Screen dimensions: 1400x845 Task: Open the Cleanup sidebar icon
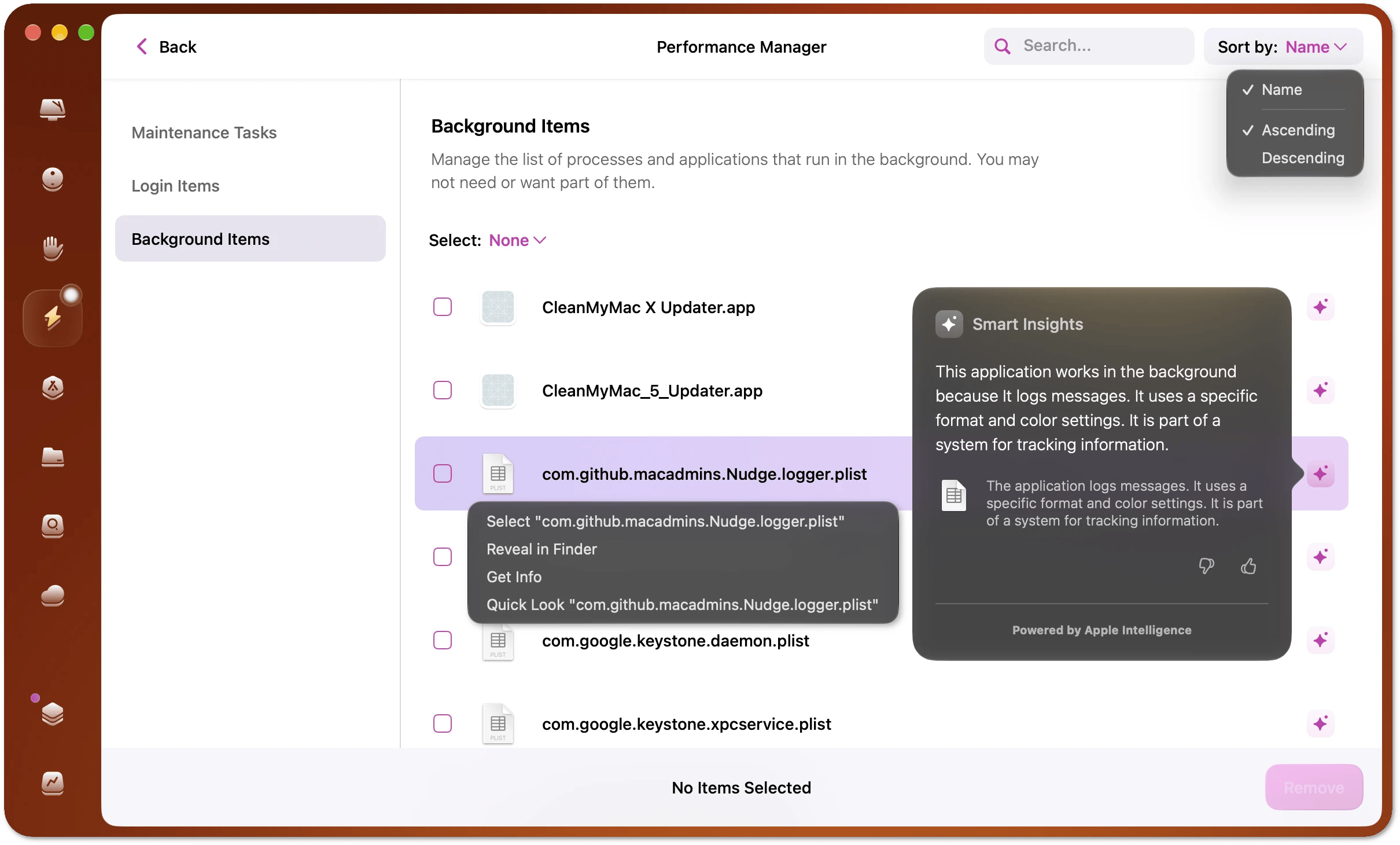point(53,179)
